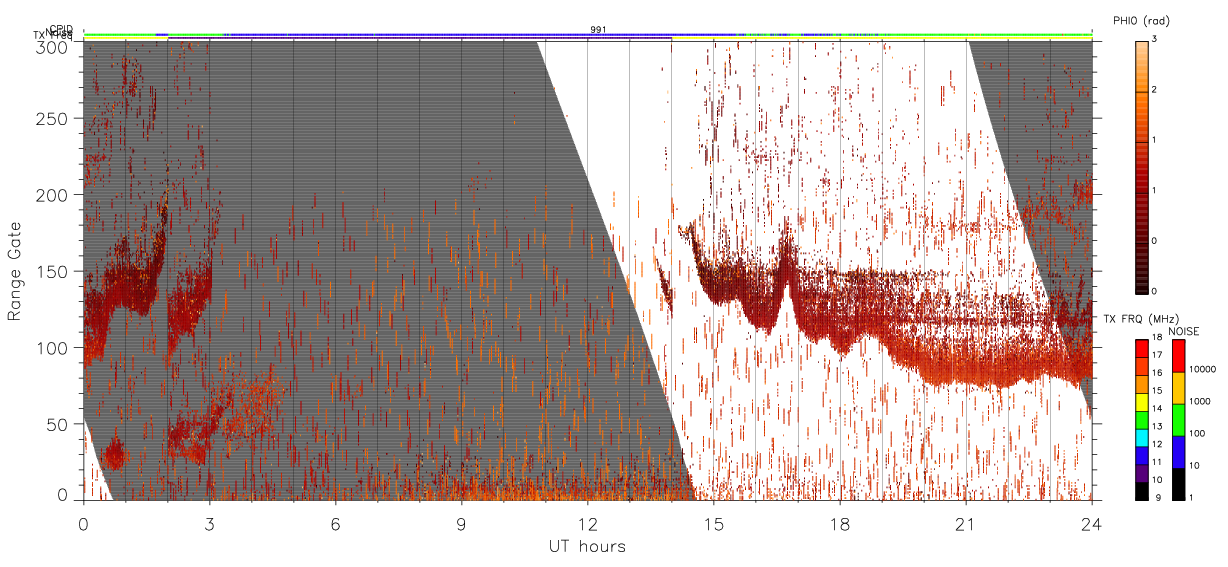Click the x-axis tick label '18'
The width and height of the screenshot is (1228, 567).
840,523
